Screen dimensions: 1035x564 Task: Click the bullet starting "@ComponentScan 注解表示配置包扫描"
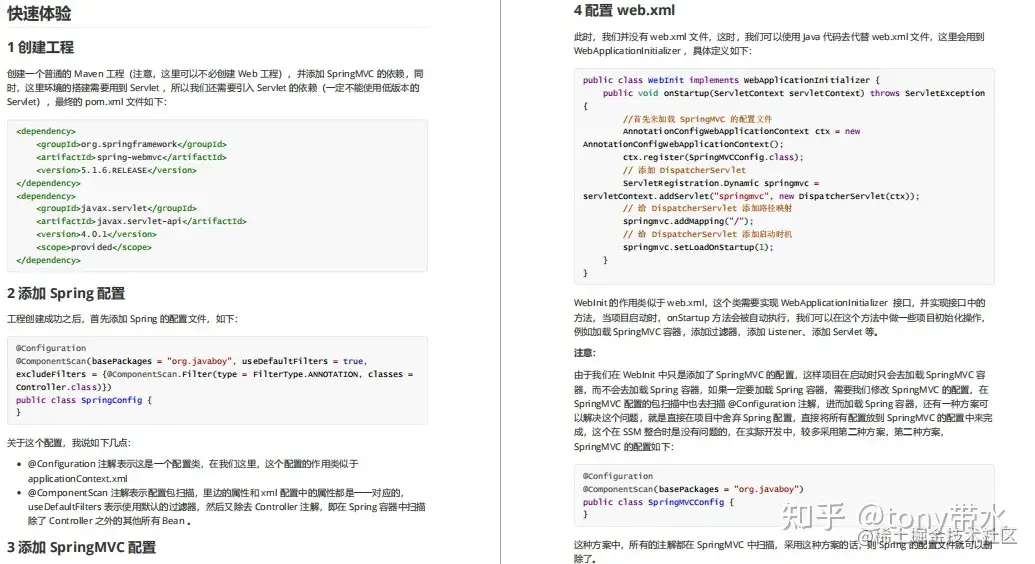click(x=216, y=493)
